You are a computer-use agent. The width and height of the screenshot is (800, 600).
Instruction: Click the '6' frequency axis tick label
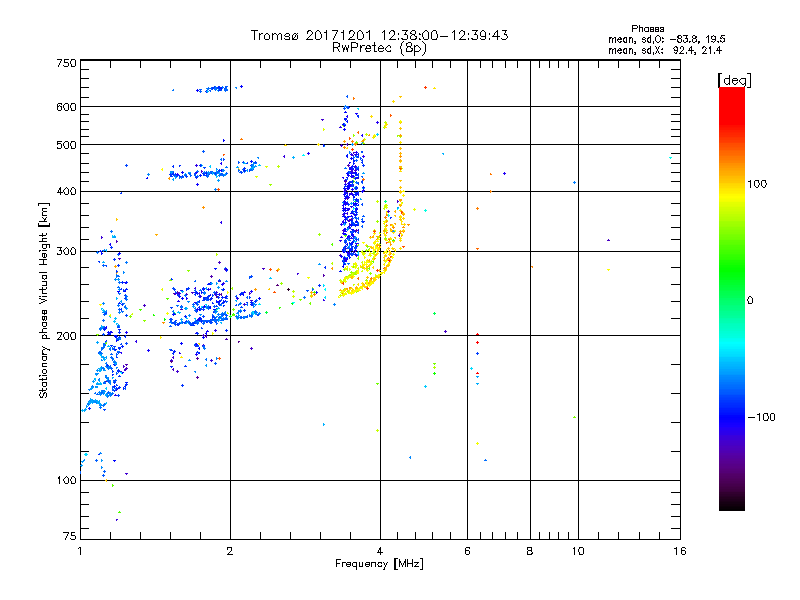pyautogui.click(x=467, y=551)
